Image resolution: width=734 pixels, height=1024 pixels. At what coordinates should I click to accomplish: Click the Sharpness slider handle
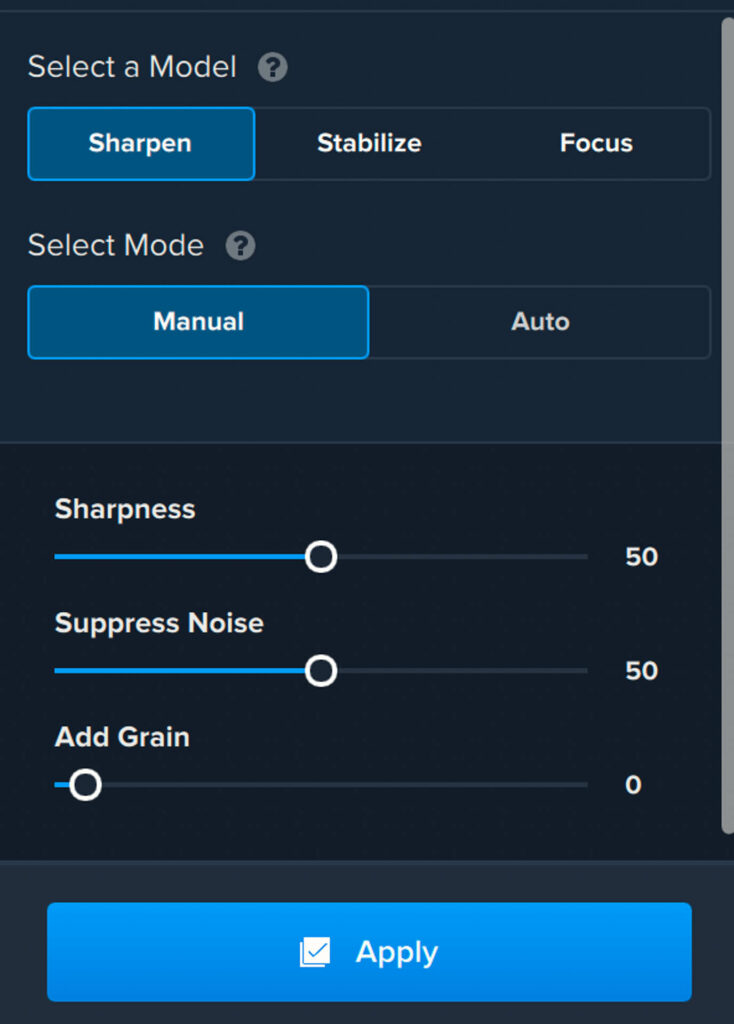tap(321, 557)
